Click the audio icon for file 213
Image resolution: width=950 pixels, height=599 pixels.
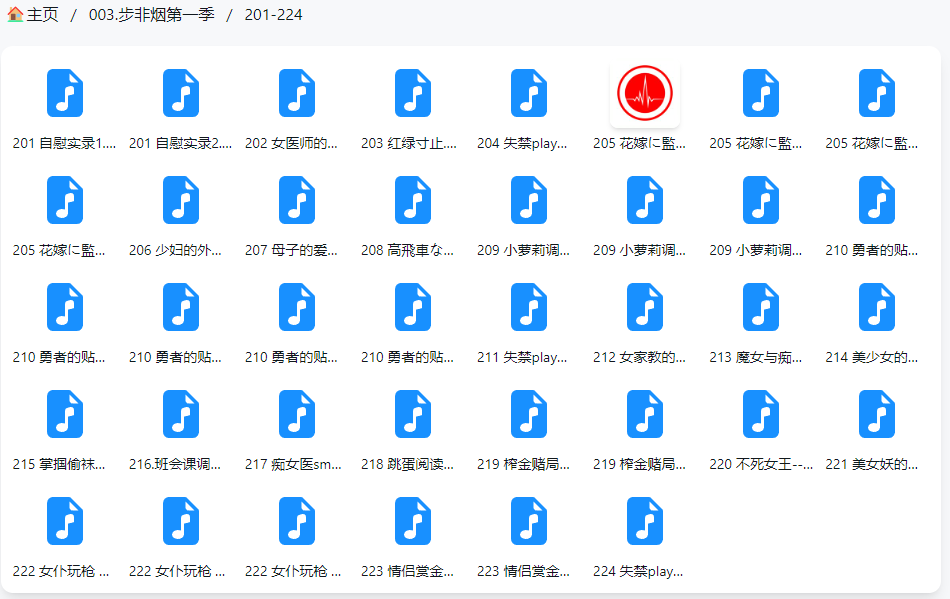[761, 307]
